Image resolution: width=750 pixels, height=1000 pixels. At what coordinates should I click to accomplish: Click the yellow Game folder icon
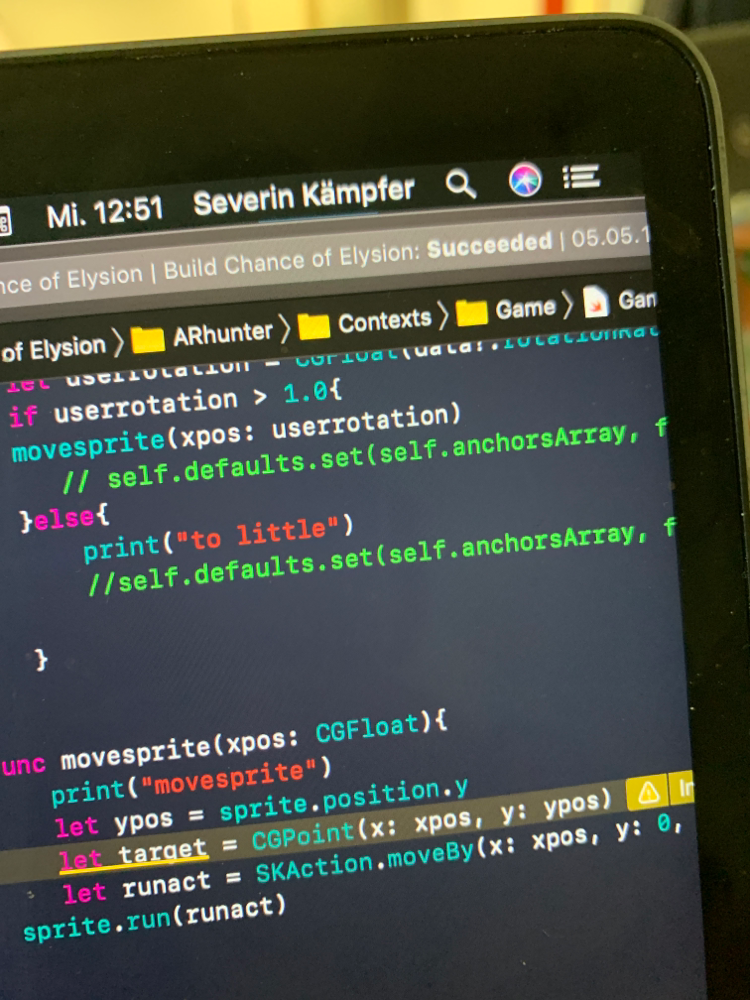point(471,312)
